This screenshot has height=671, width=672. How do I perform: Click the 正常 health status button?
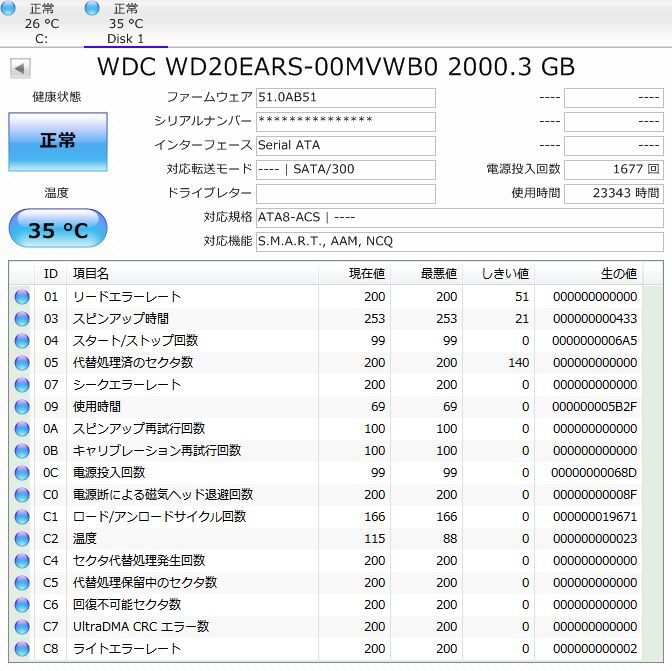pyautogui.click(x=58, y=142)
